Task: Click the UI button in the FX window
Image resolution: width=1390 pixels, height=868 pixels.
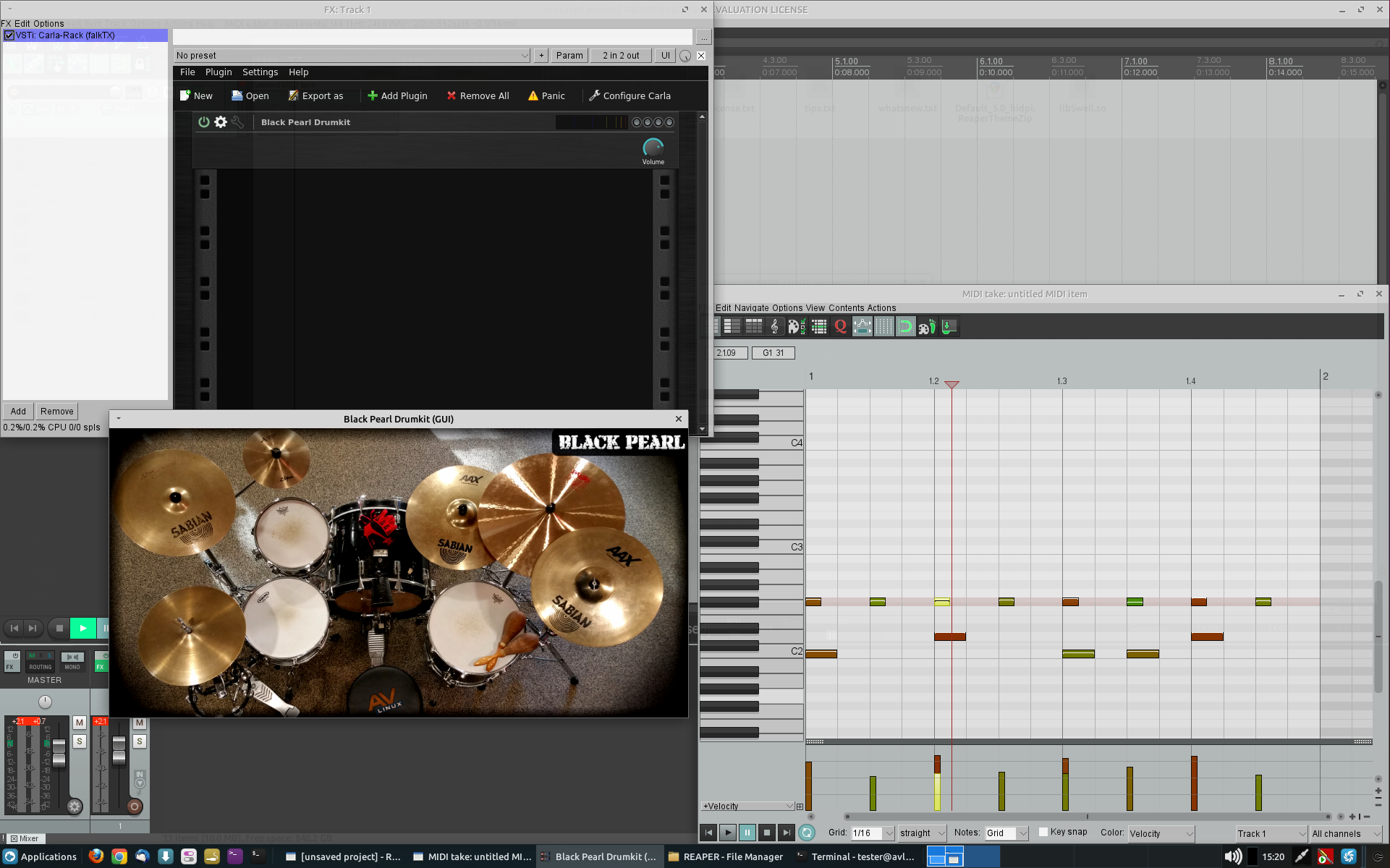Action: [665, 56]
